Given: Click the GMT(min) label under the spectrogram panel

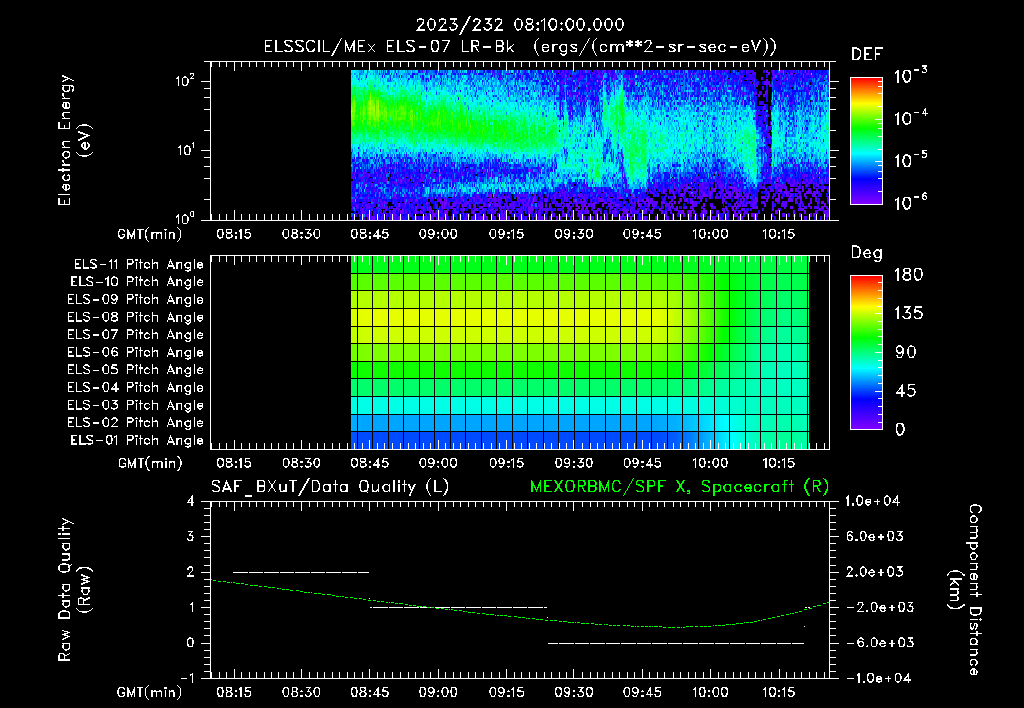Looking at the screenshot, I should (x=150, y=234).
